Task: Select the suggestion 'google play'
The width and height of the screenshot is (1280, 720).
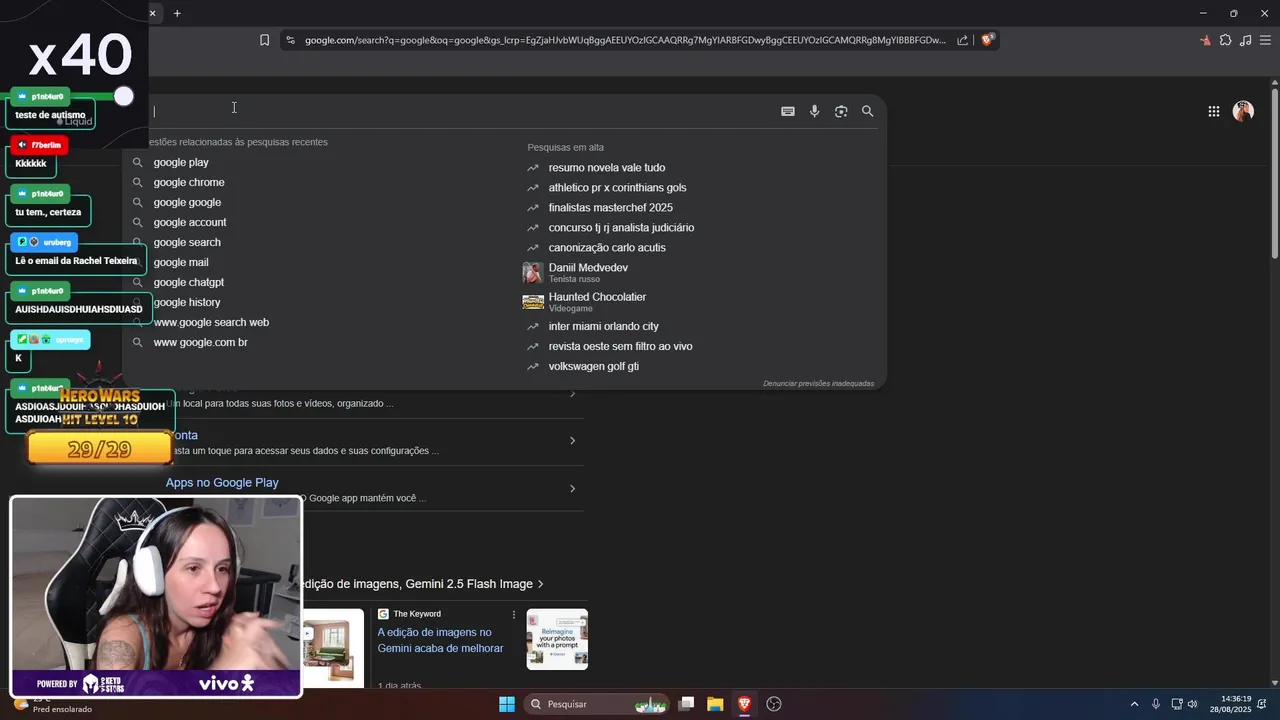Action: 181,162
